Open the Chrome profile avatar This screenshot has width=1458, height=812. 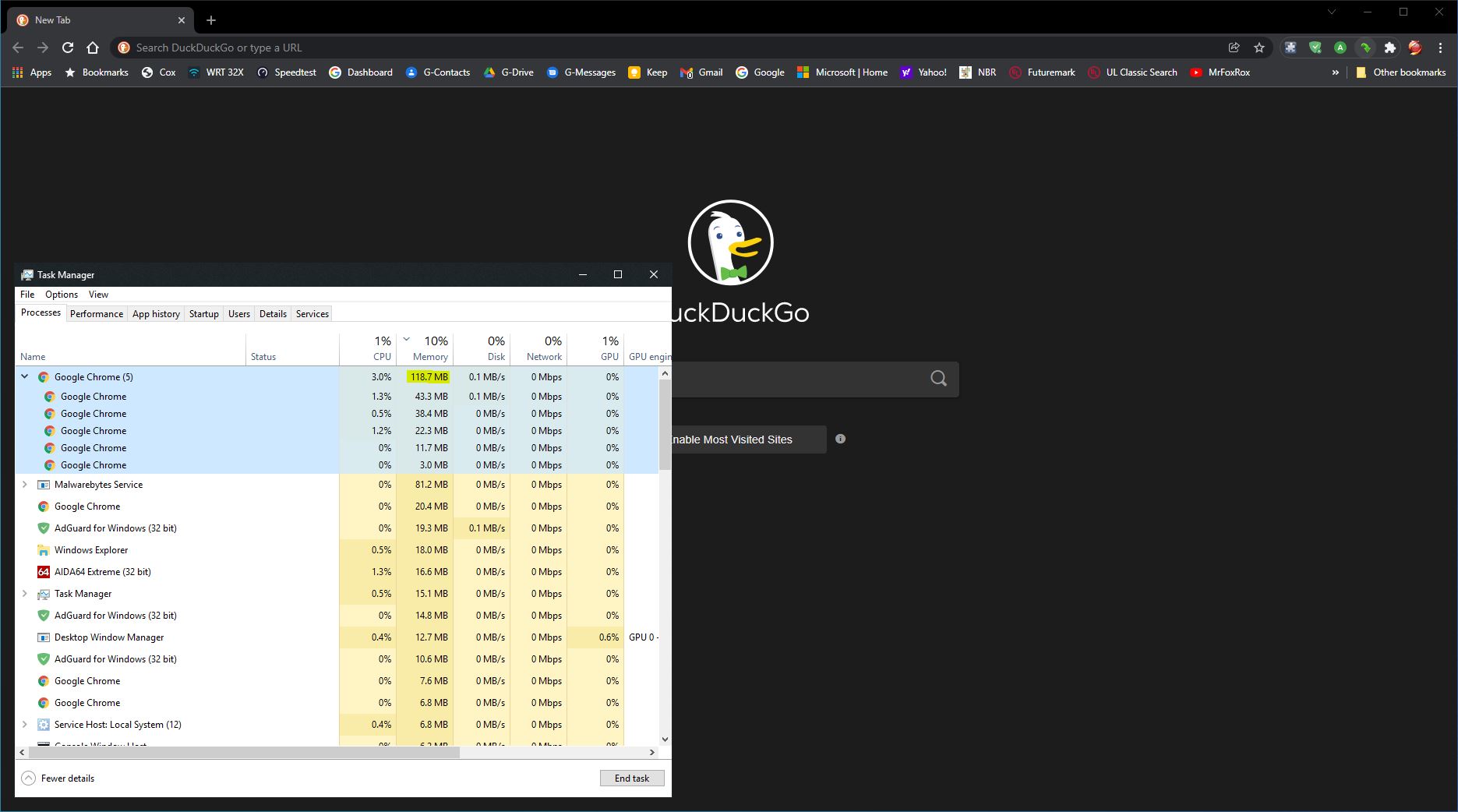coord(1415,48)
